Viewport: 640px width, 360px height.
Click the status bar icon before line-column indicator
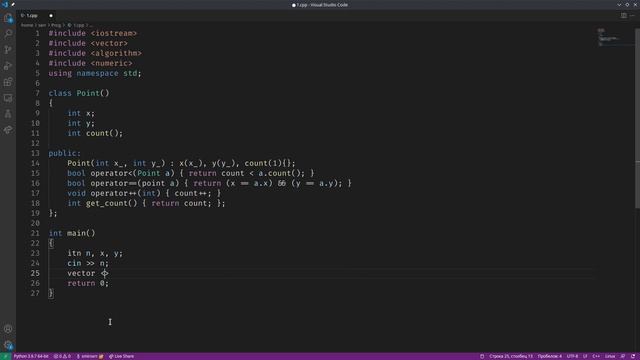point(482,356)
